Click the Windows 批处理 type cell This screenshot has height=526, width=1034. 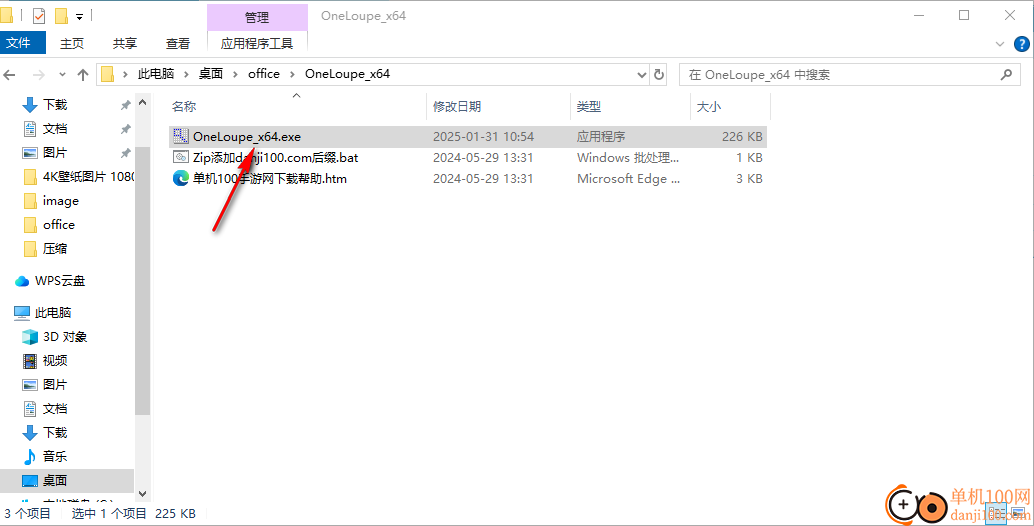click(627, 158)
